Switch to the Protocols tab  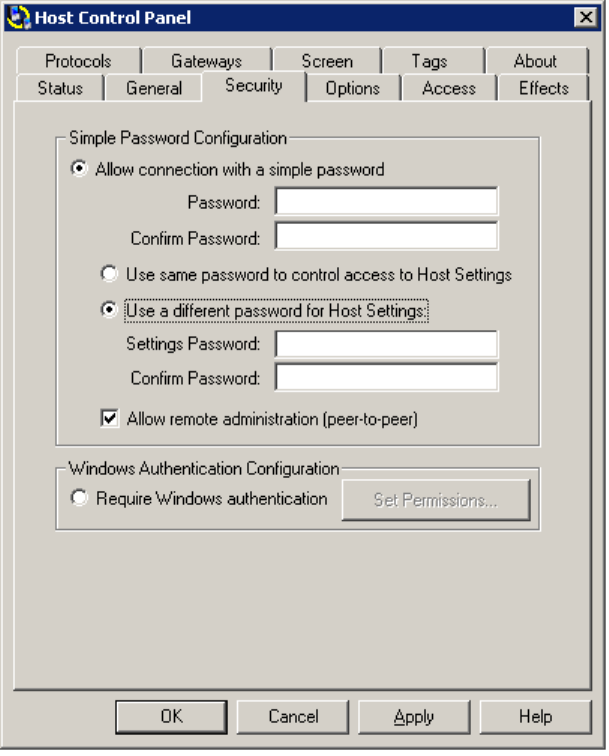pyautogui.click(x=78, y=61)
